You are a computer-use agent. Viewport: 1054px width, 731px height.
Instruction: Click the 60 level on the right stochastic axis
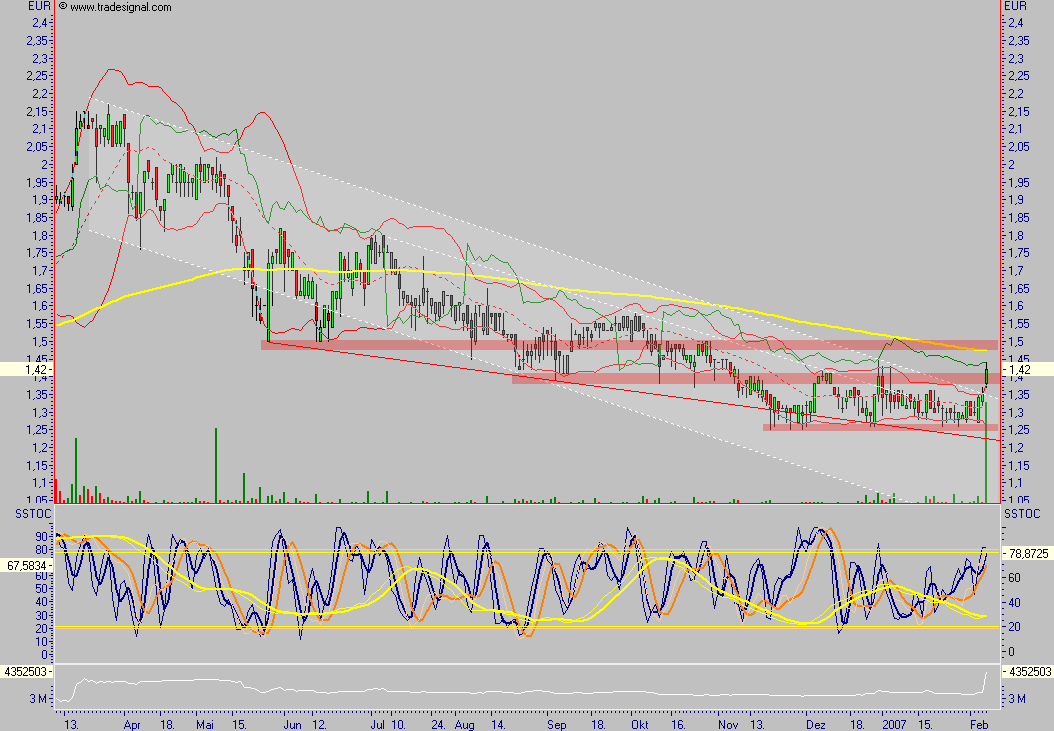click(1014, 578)
